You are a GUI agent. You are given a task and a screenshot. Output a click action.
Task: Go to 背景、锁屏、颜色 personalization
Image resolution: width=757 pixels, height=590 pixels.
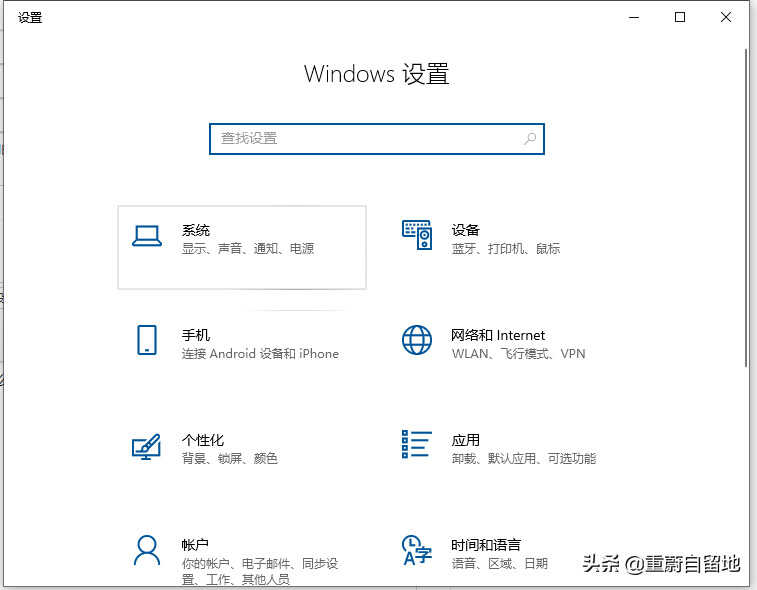pos(229,459)
